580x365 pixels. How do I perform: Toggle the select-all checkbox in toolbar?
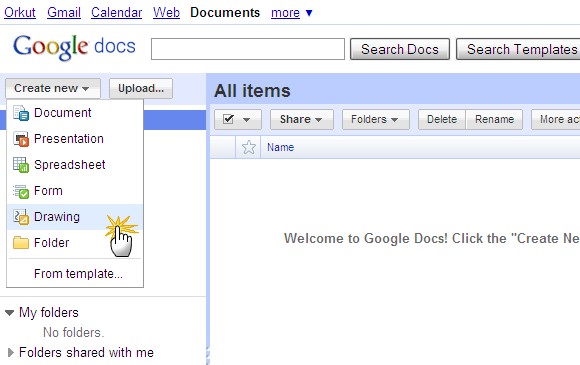click(x=229, y=119)
